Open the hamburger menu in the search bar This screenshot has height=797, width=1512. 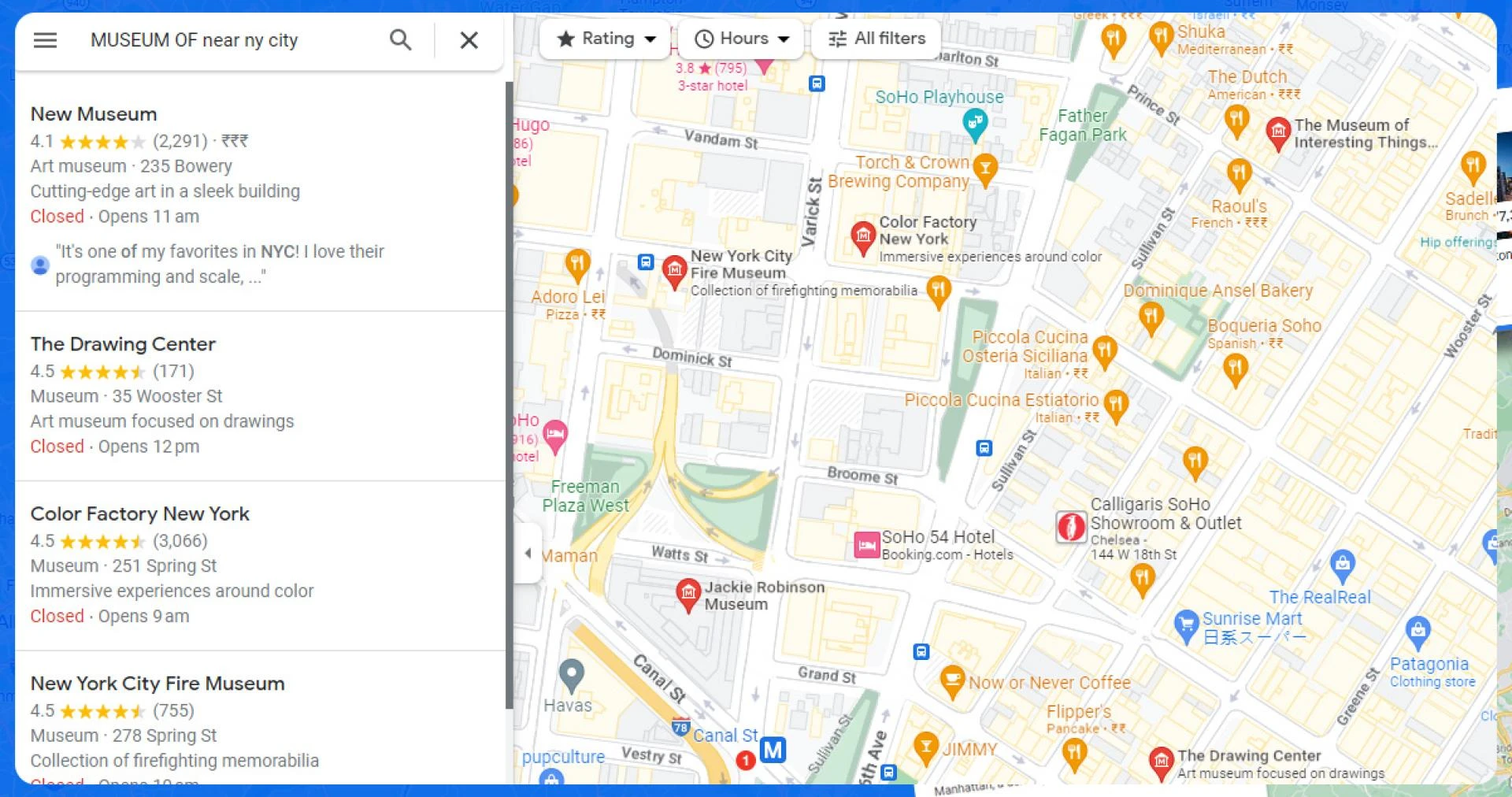[x=45, y=40]
